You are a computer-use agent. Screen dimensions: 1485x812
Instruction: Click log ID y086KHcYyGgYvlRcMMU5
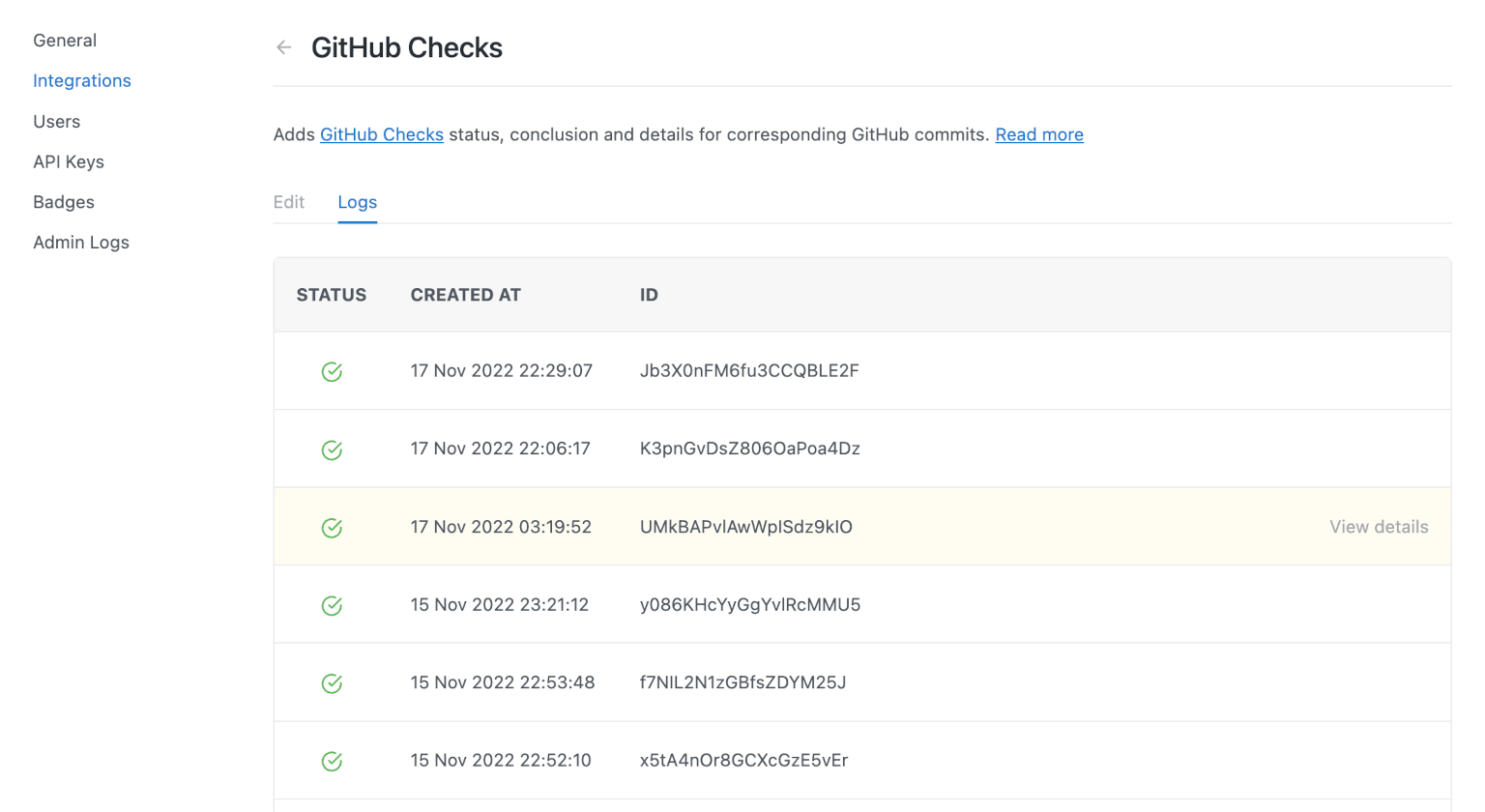pyautogui.click(x=750, y=605)
